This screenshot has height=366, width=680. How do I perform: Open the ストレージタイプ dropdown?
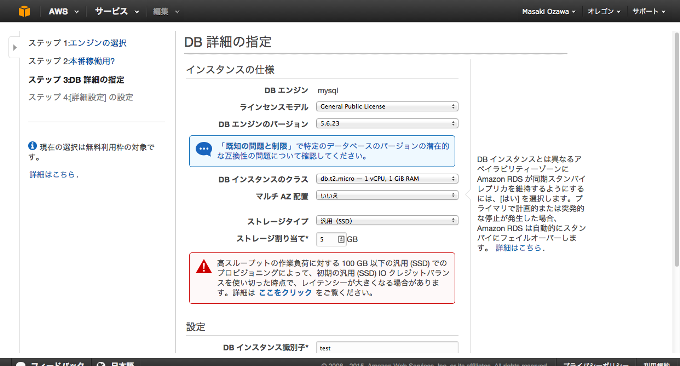coord(387,221)
